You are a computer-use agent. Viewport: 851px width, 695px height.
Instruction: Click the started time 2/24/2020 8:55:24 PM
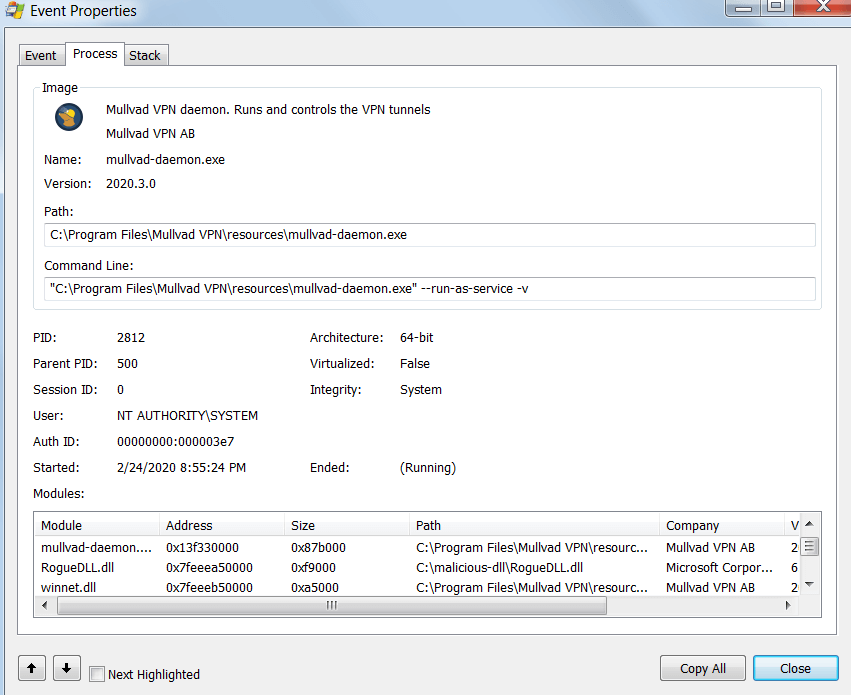(181, 468)
